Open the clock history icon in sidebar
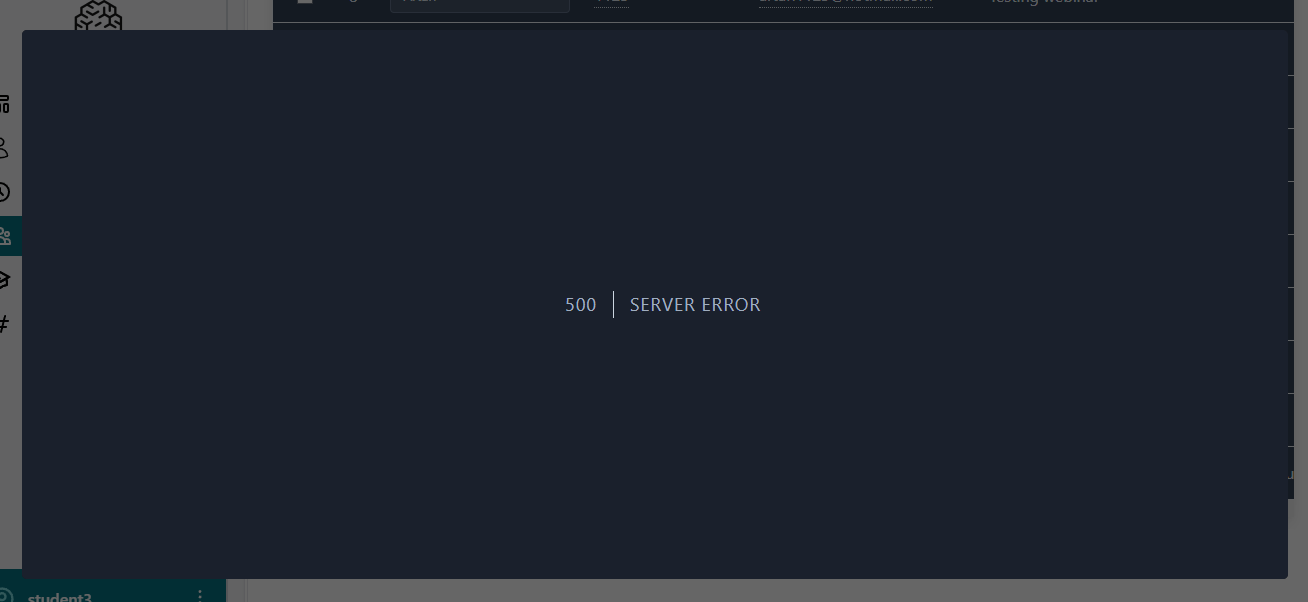This screenshot has width=1308, height=602. [5, 192]
